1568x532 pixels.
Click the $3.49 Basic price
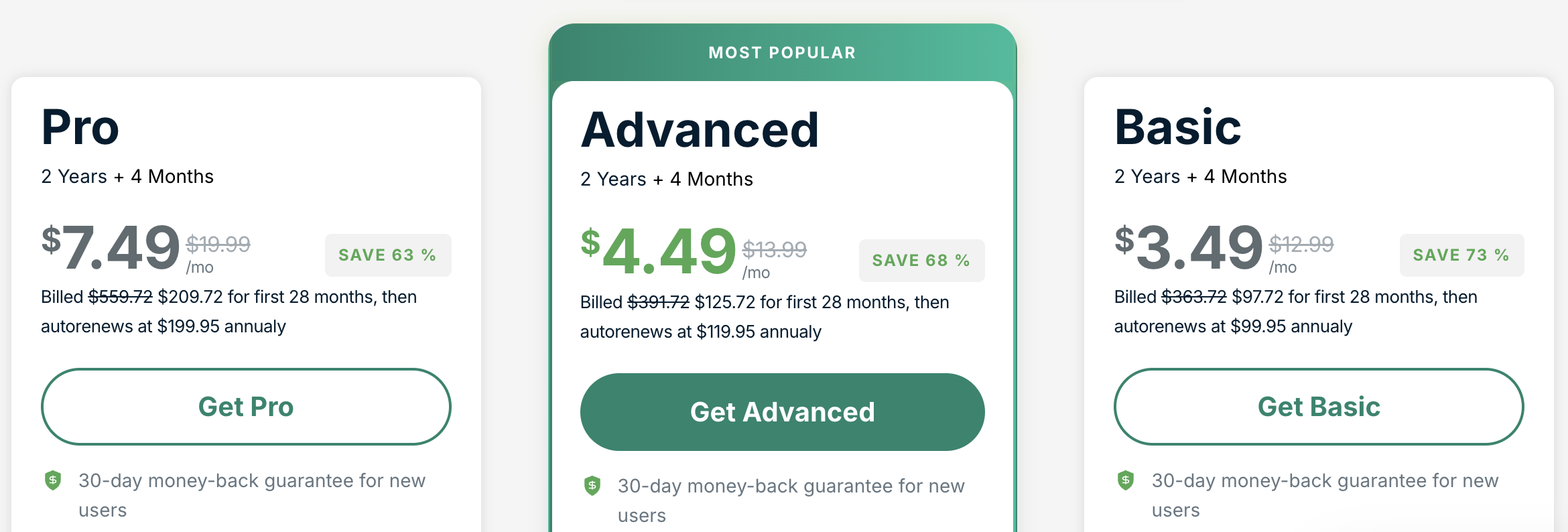click(x=1189, y=248)
